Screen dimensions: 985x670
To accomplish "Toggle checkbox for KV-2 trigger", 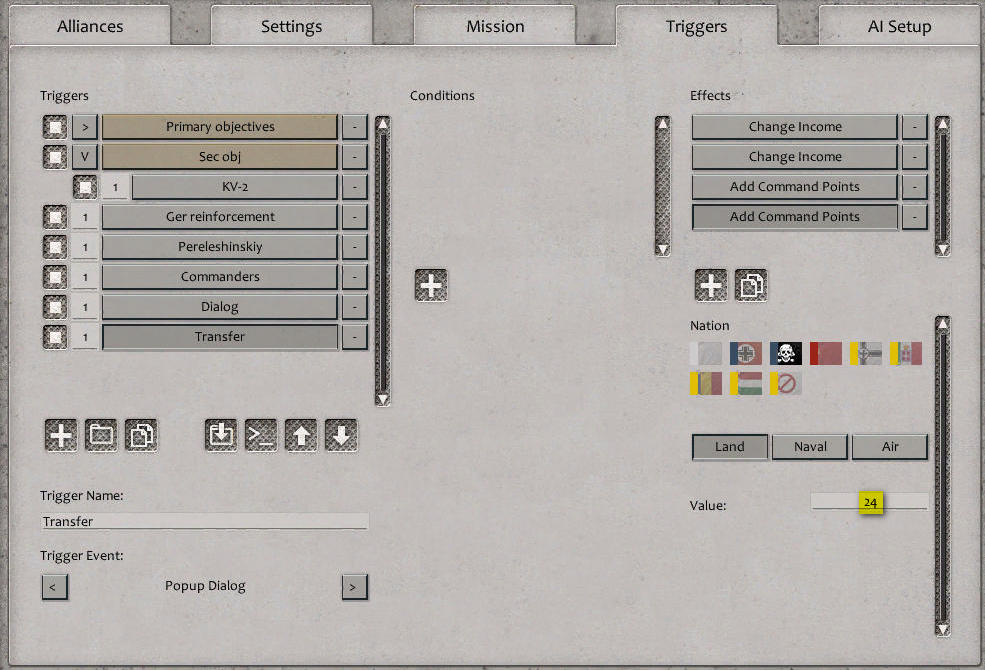I will pyautogui.click(x=85, y=187).
